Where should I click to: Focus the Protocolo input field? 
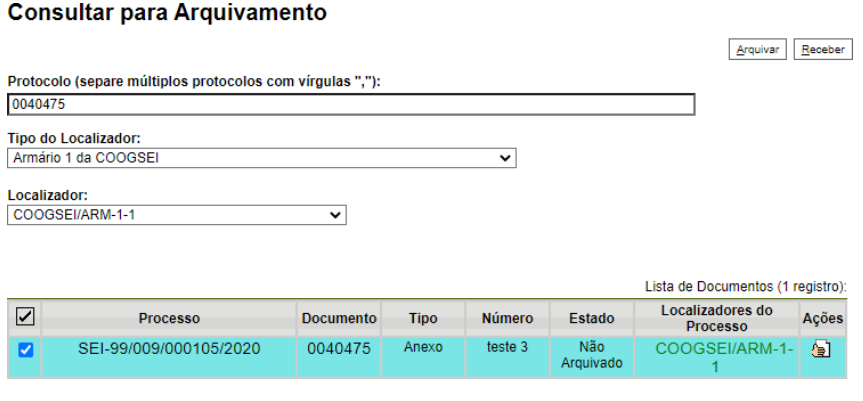[350, 105]
